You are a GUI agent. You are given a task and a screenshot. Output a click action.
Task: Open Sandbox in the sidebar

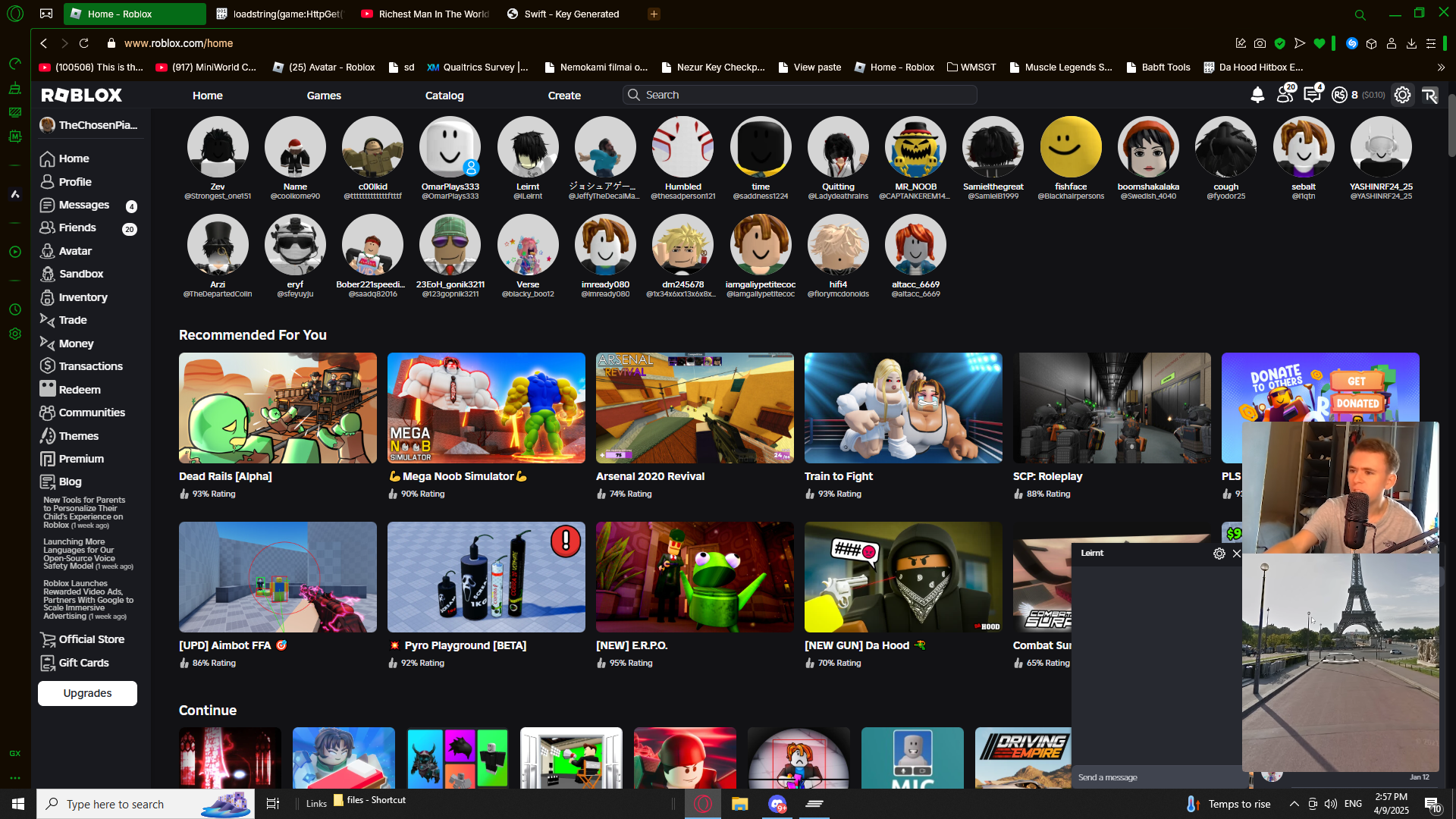81,274
